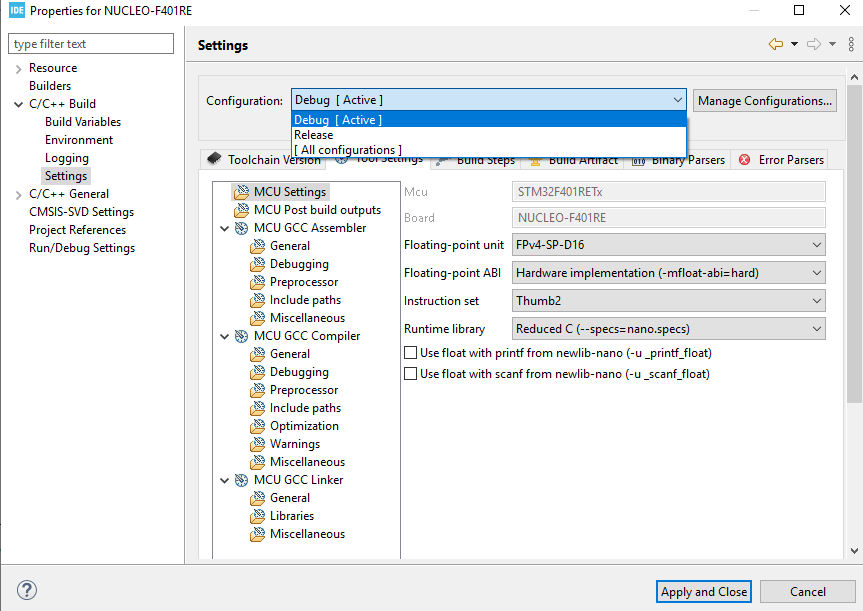The image size is (863, 611).
Task: Select the General icon under MCU GCC Assembler
Action: [258, 246]
